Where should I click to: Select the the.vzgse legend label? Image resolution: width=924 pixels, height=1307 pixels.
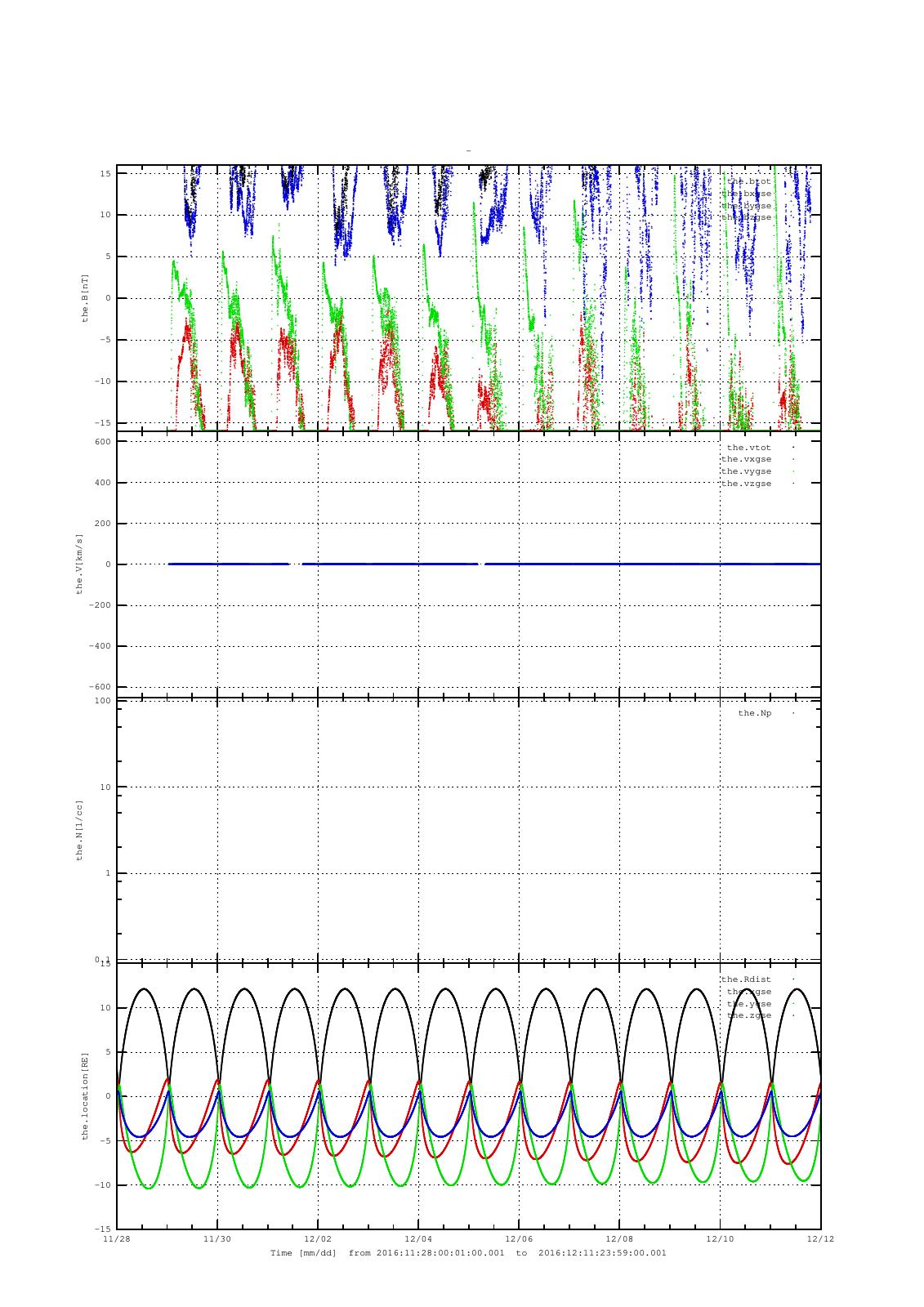tap(746, 484)
